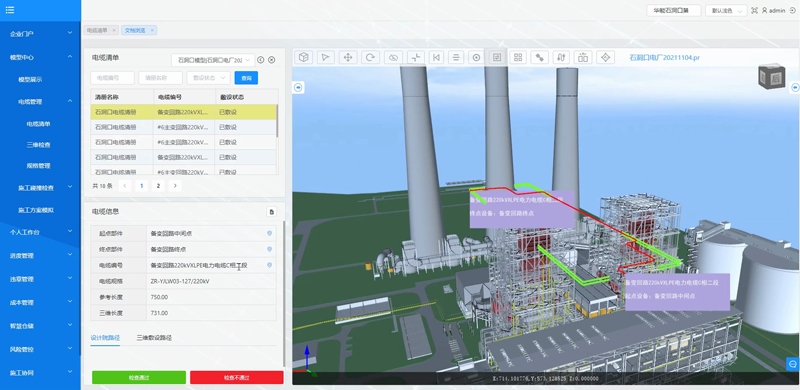Click the 华能石洞口 project button

coord(674,10)
